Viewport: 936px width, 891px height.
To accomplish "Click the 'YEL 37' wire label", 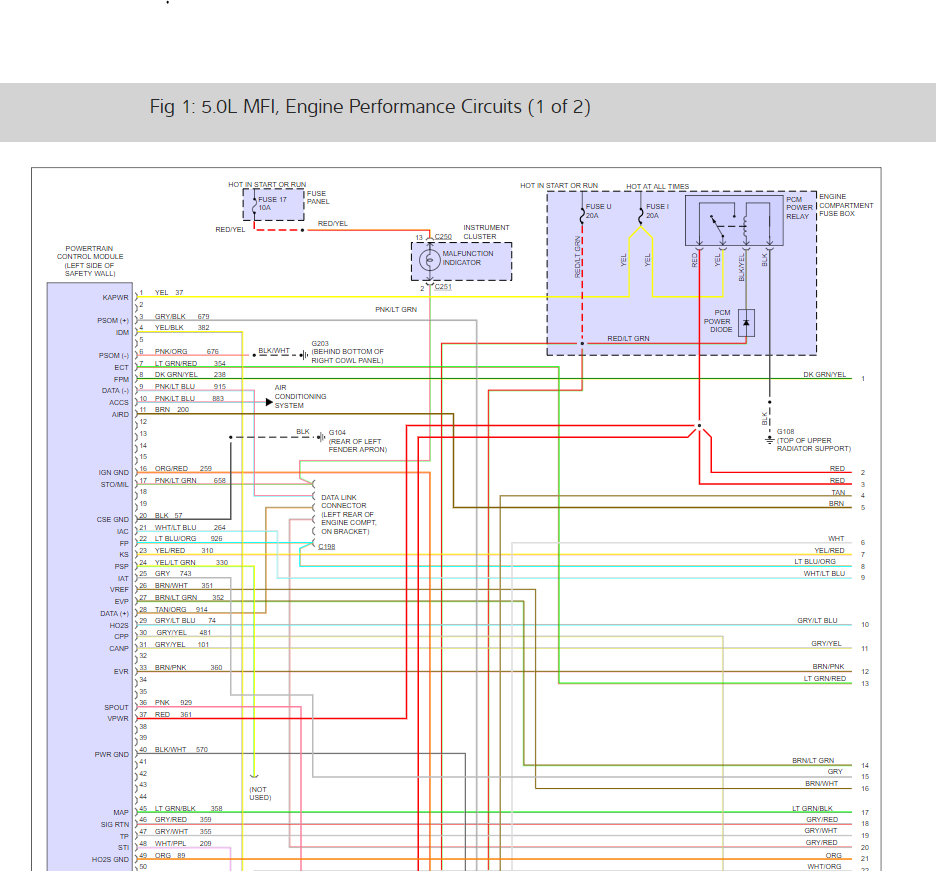I will tap(169, 292).
